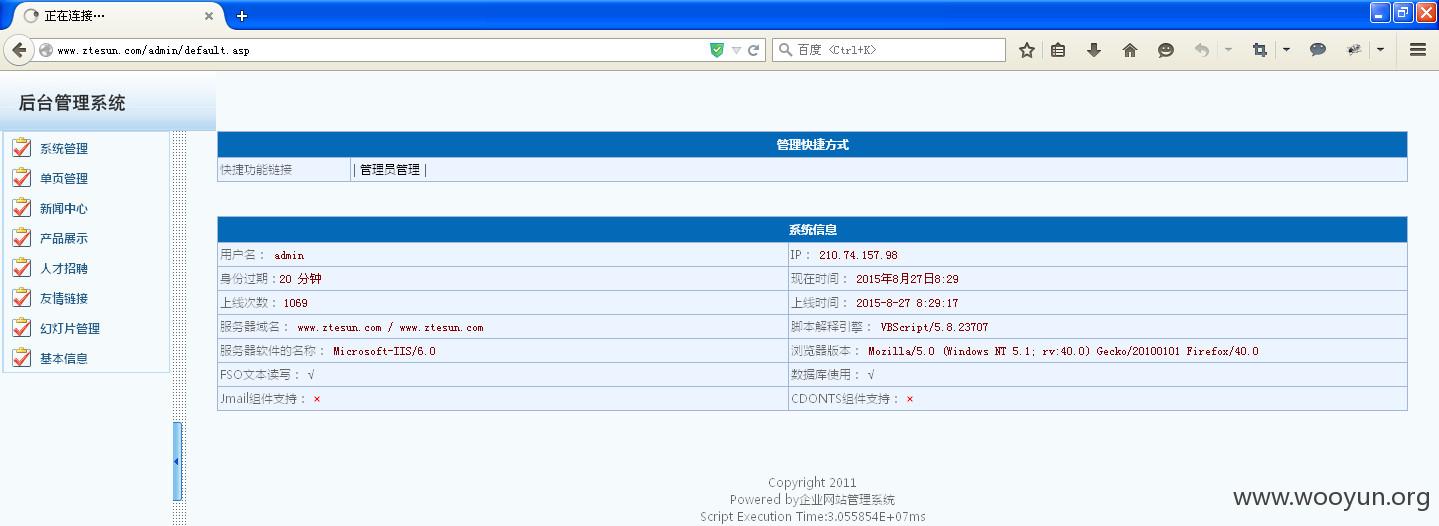The height and width of the screenshot is (526, 1439).
Task: Close the 正在连接 tab
Action: click(209, 16)
